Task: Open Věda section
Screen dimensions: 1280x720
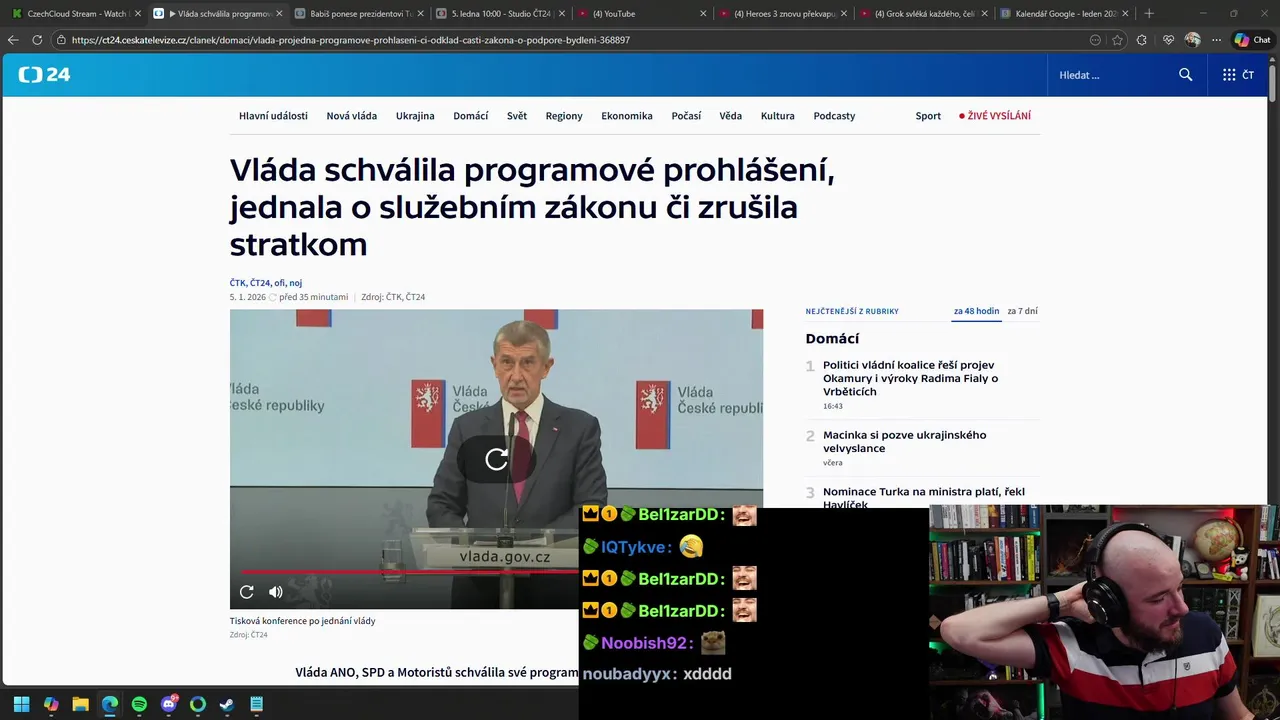Action: [731, 116]
